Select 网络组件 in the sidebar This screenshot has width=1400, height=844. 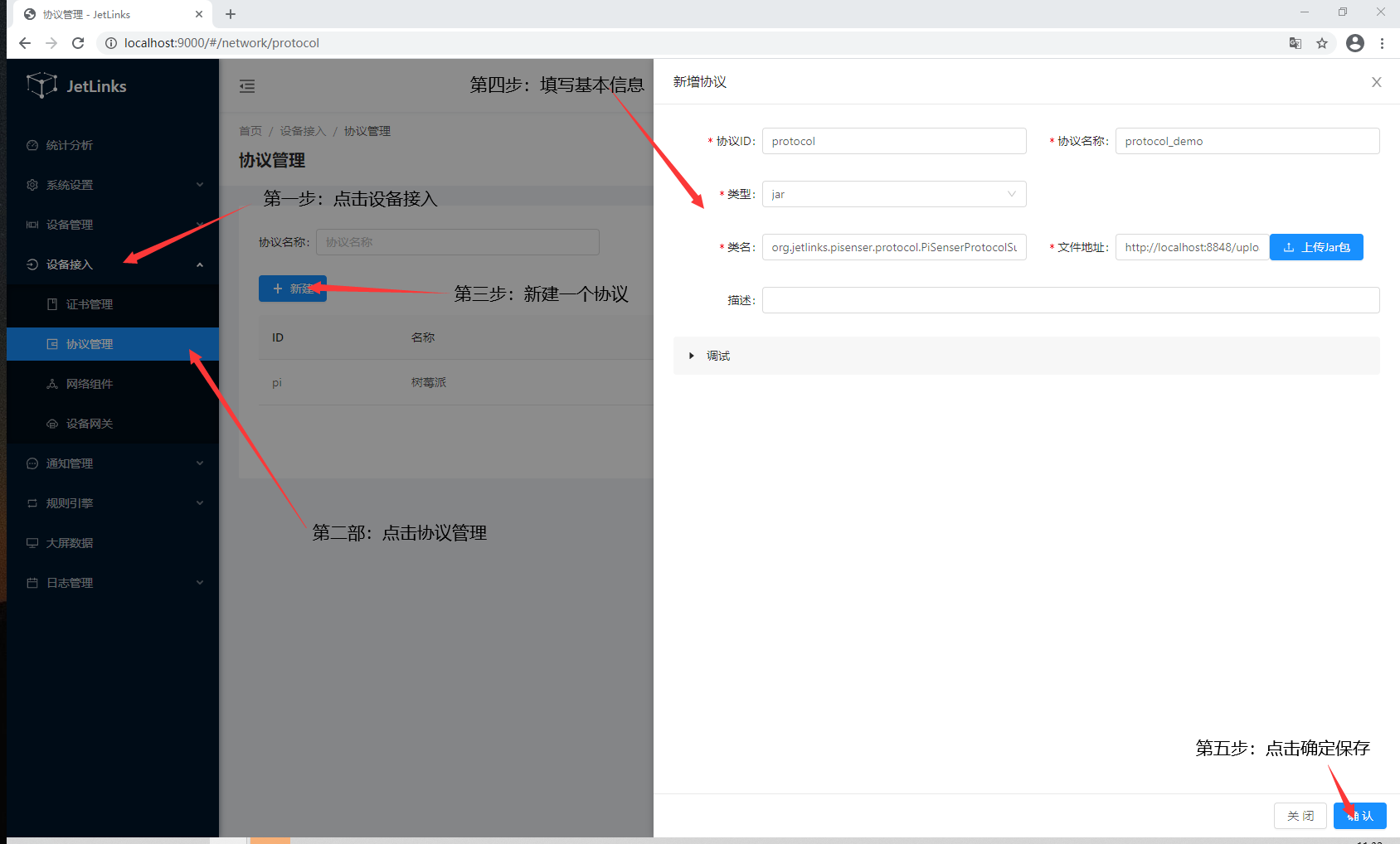[x=90, y=384]
